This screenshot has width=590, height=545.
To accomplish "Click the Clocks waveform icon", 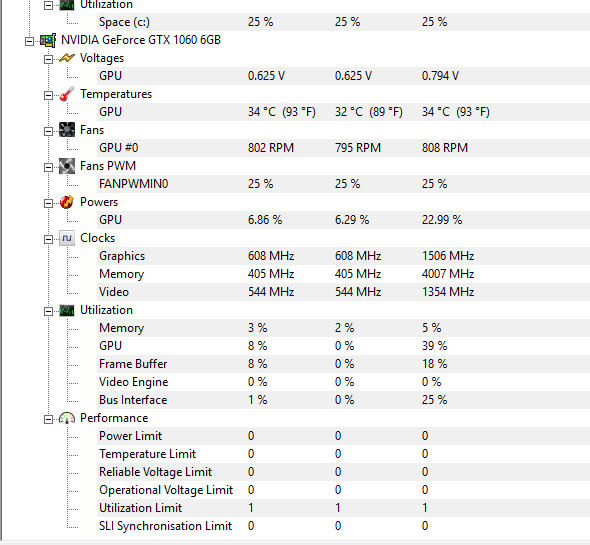I will [67, 238].
